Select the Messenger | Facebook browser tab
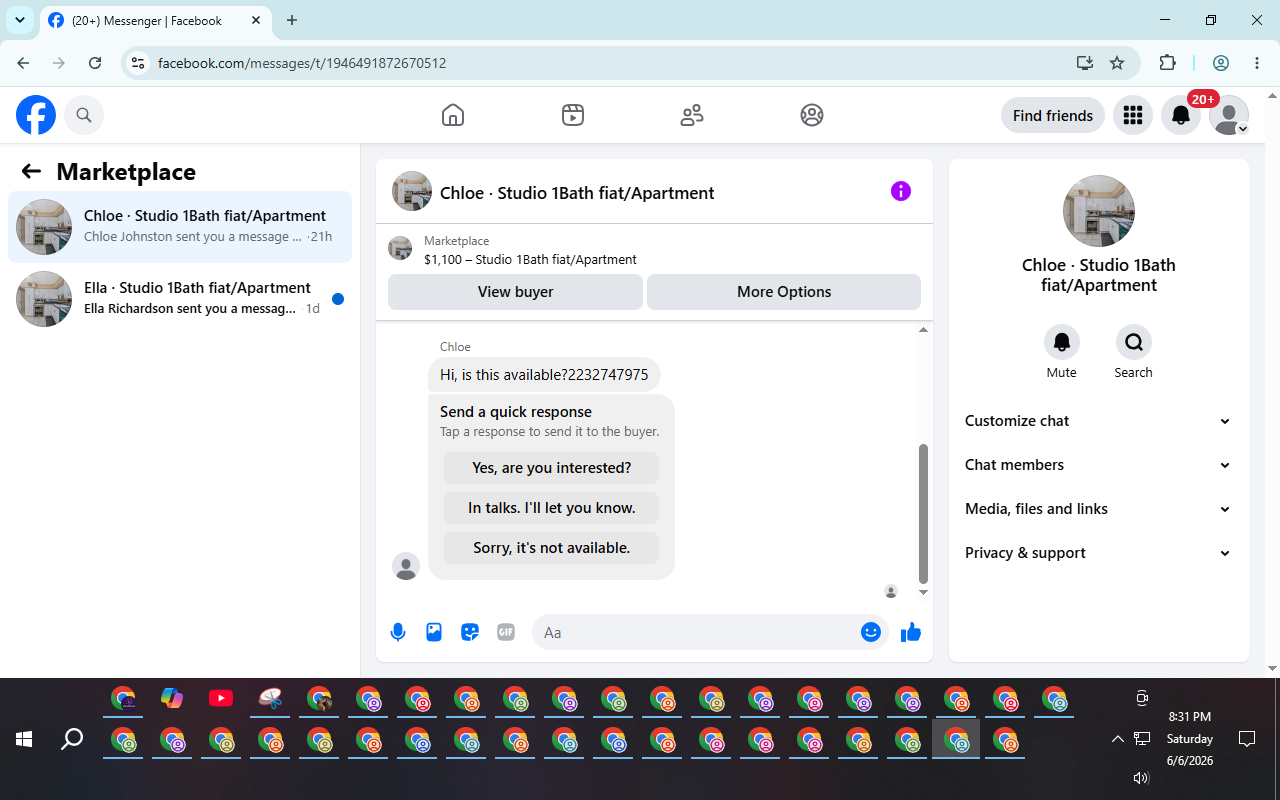Image resolution: width=1280 pixels, height=800 pixels. 155,20
